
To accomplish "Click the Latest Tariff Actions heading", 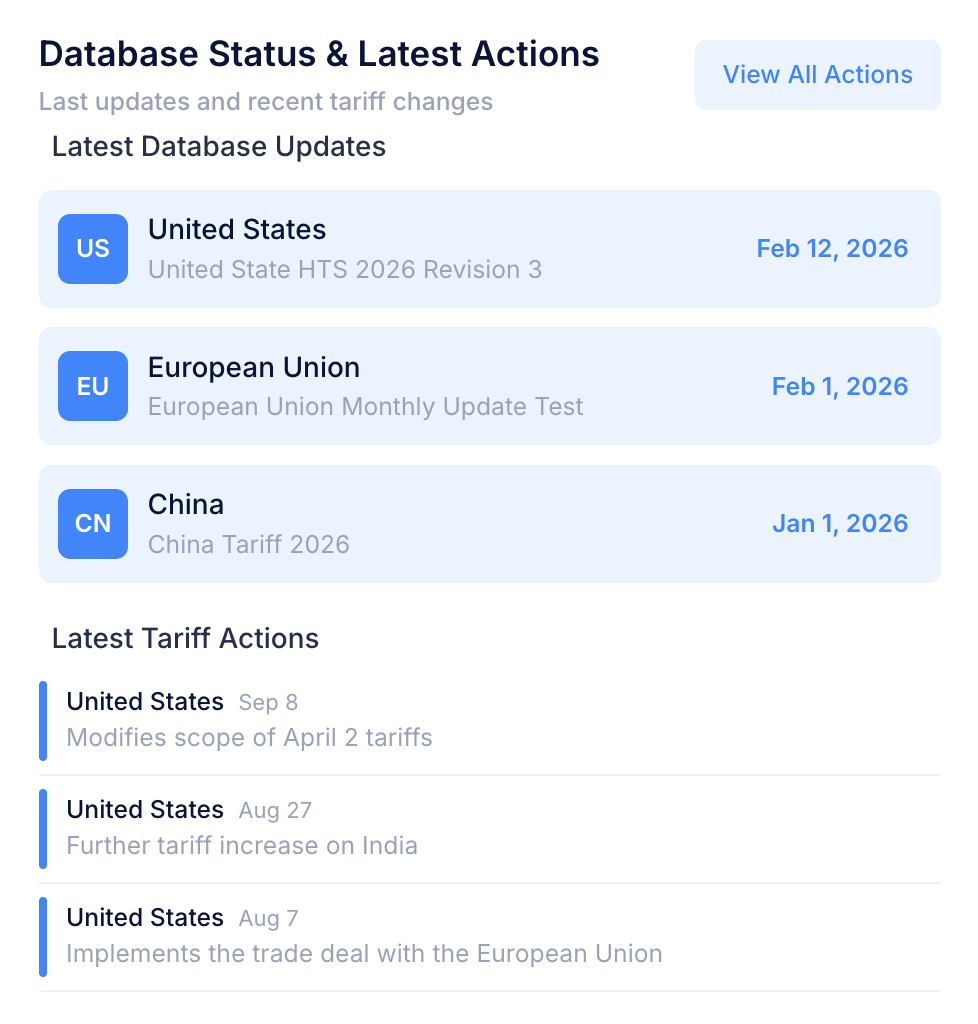I will tap(185, 639).
